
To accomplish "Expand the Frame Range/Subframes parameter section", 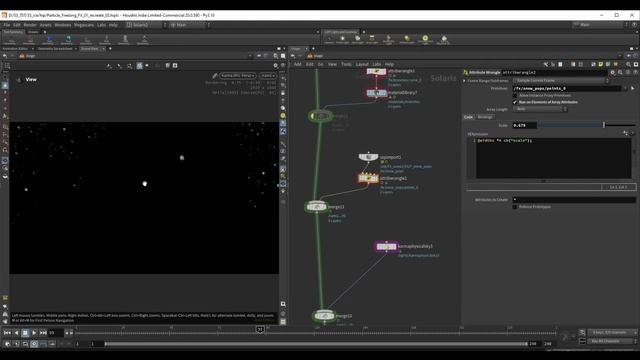I will point(464,81).
